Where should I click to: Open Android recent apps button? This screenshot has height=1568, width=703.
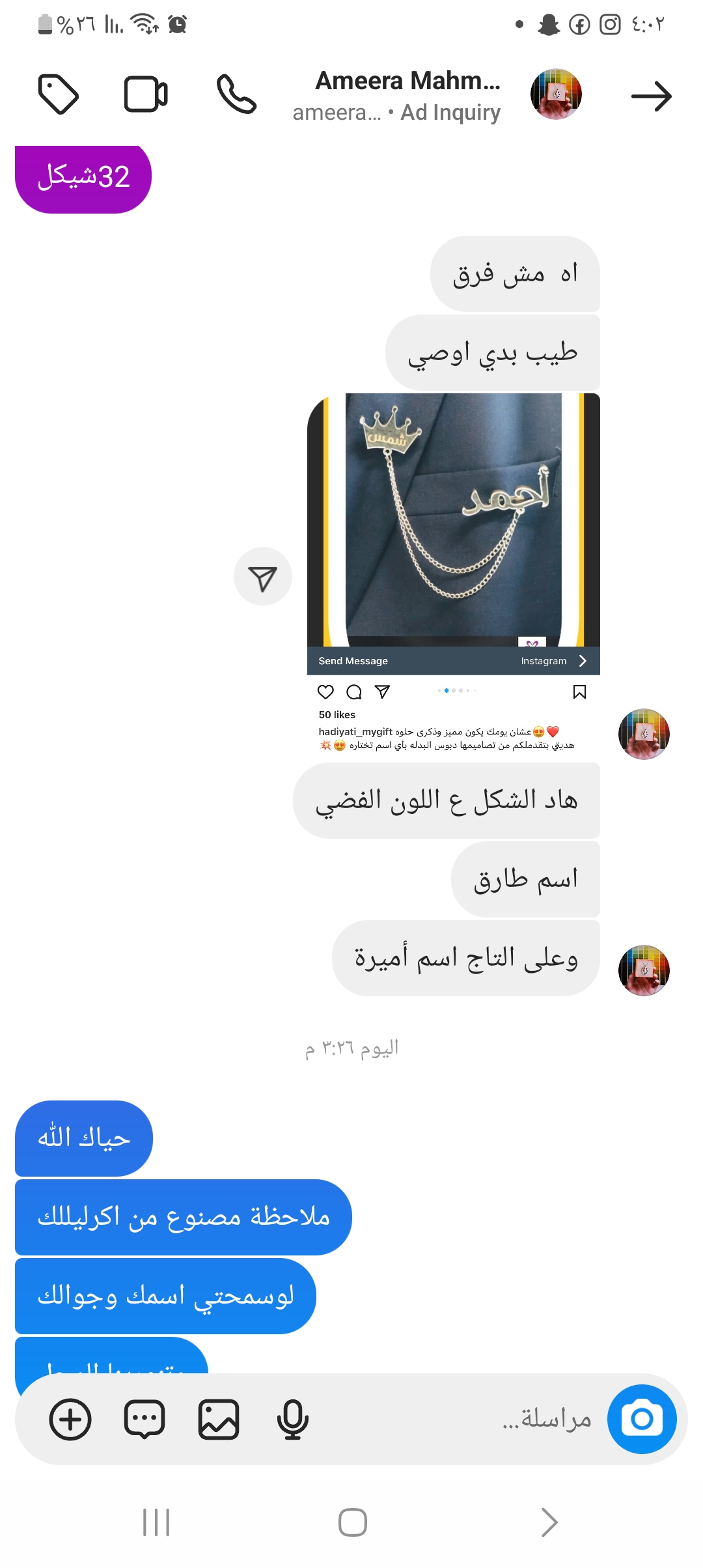pyautogui.click(x=156, y=1522)
